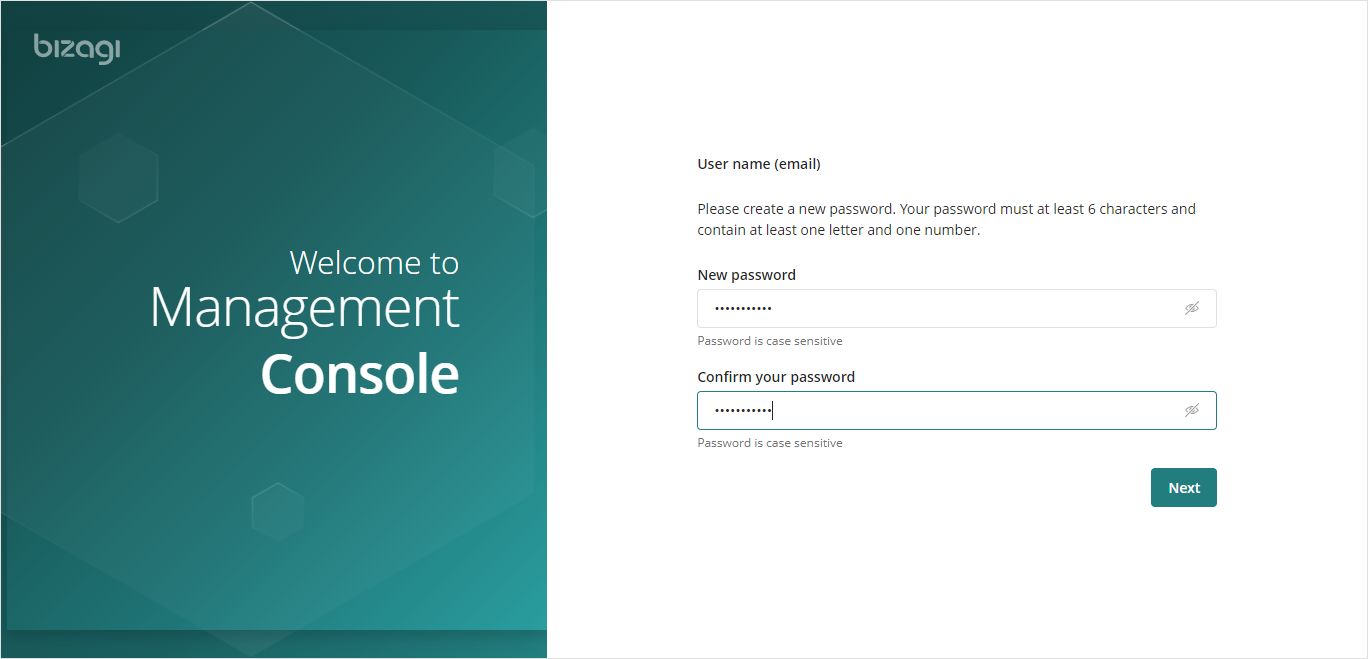This screenshot has width=1368, height=659.
Task: Click the bizagi logo
Action: pyautogui.click(x=77, y=48)
